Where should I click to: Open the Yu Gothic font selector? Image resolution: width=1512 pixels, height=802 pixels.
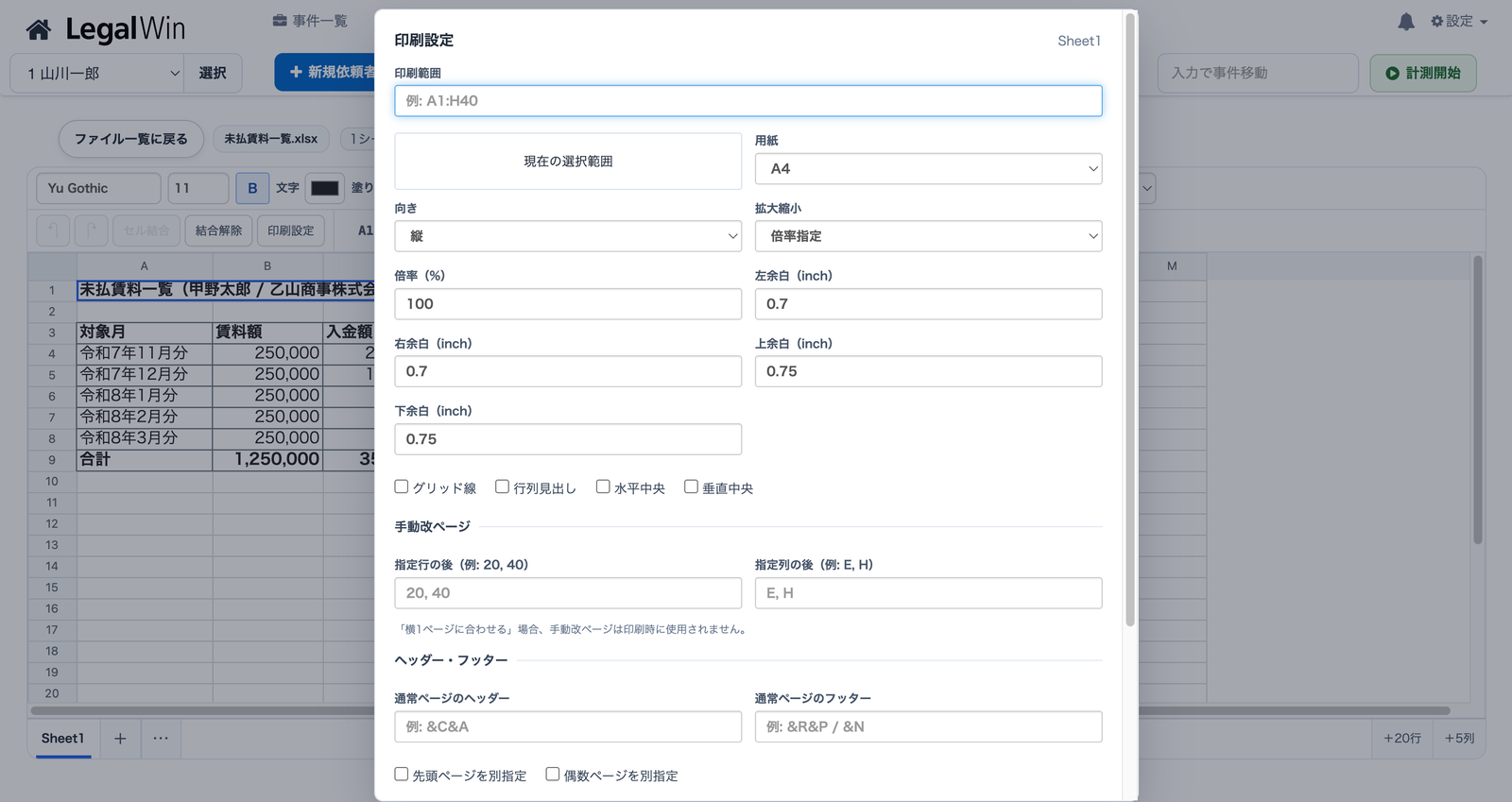[x=98, y=188]
